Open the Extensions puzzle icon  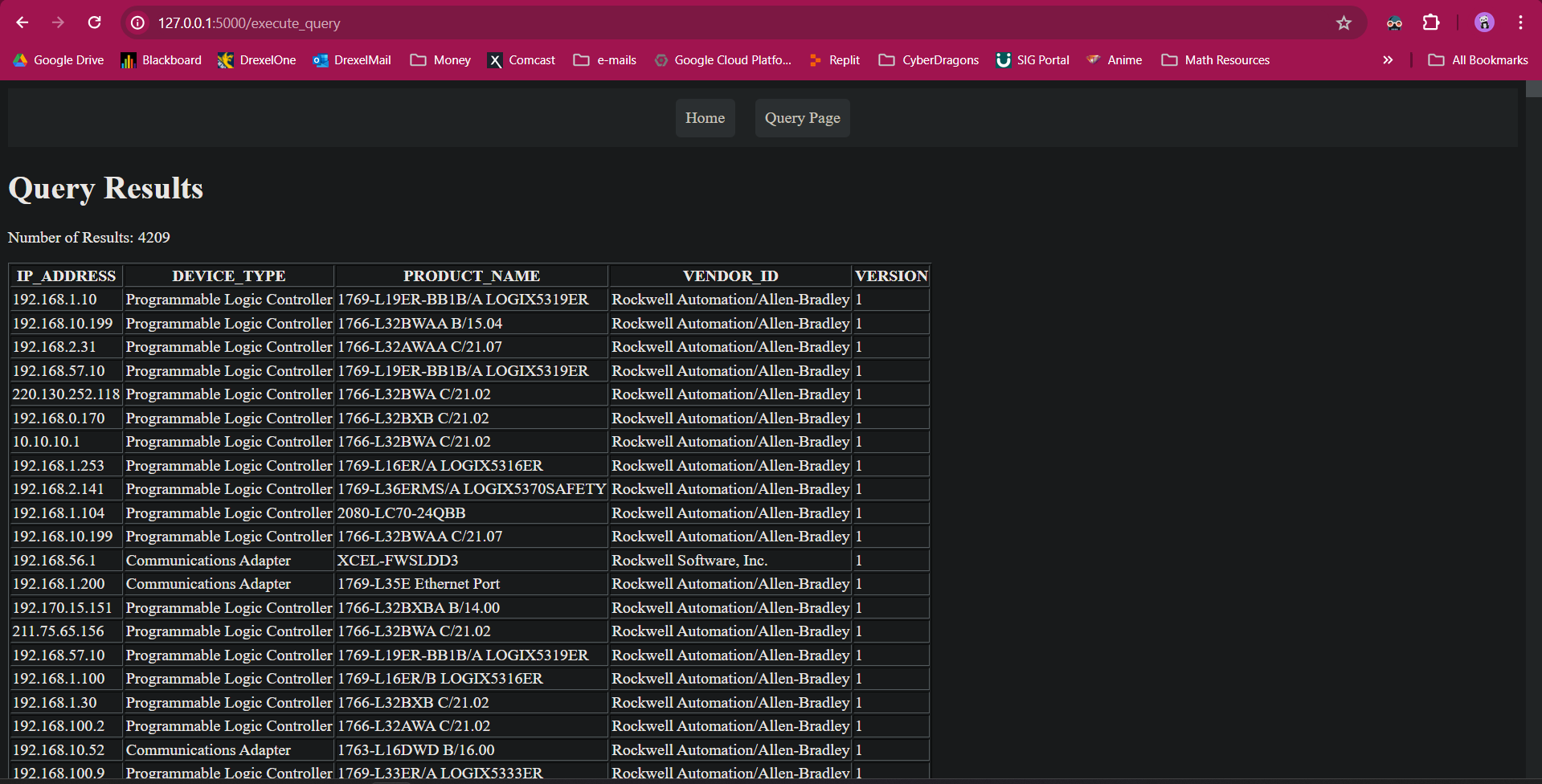pyautogui.click(x=1431, y=22)
